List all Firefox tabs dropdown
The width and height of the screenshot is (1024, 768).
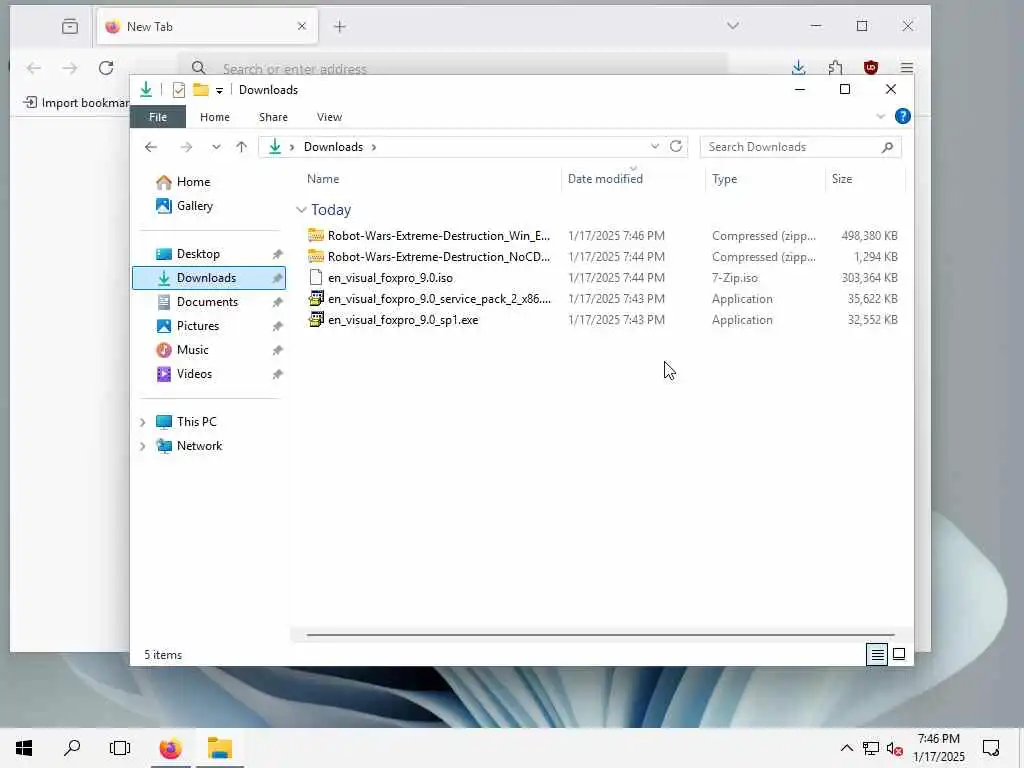(733, 26)
